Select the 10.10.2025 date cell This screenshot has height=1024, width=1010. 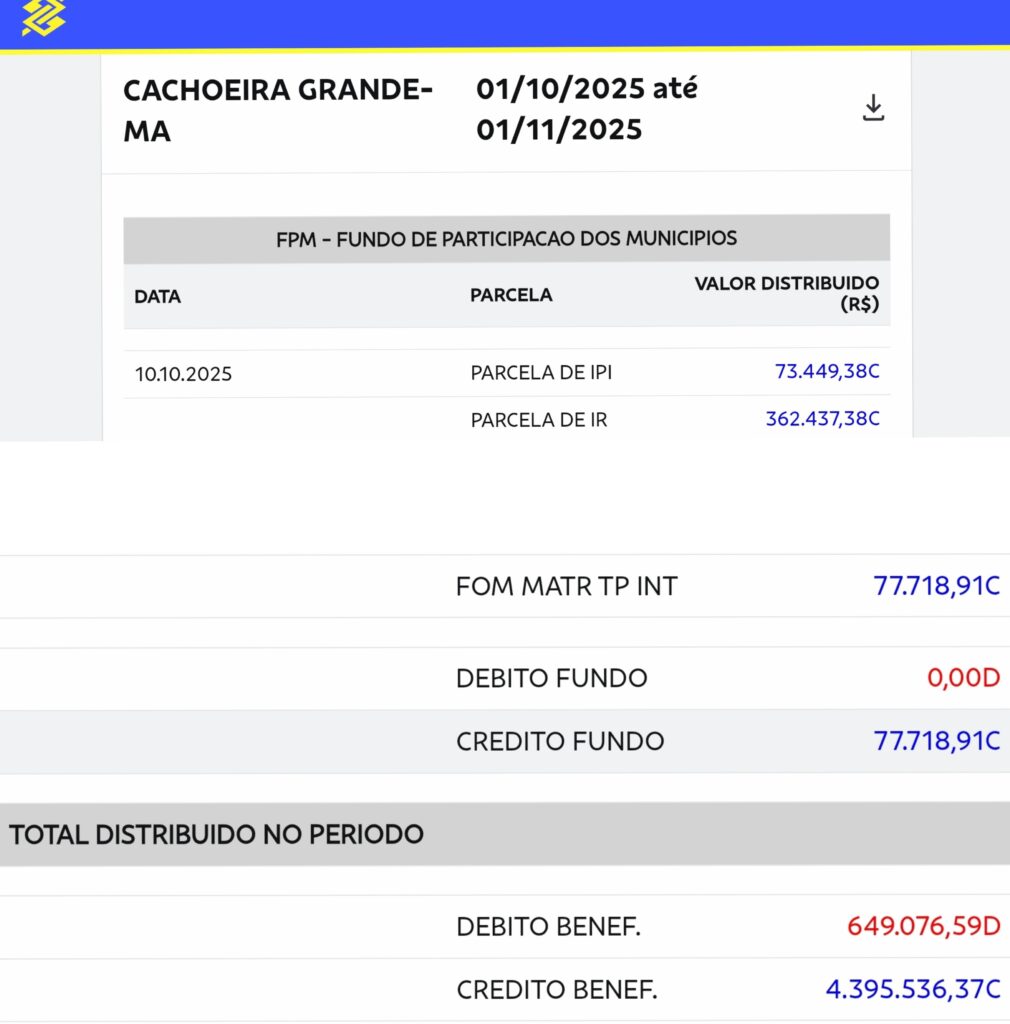tap(183, 374)
